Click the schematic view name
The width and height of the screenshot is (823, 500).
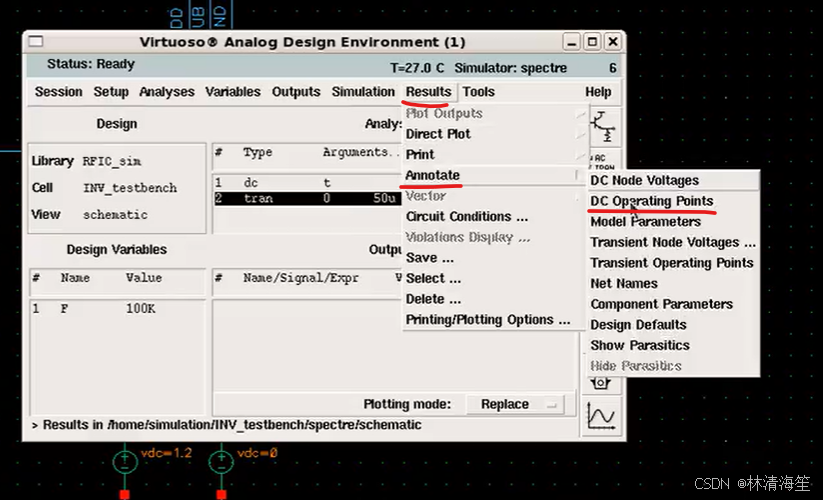coord(115,215)
